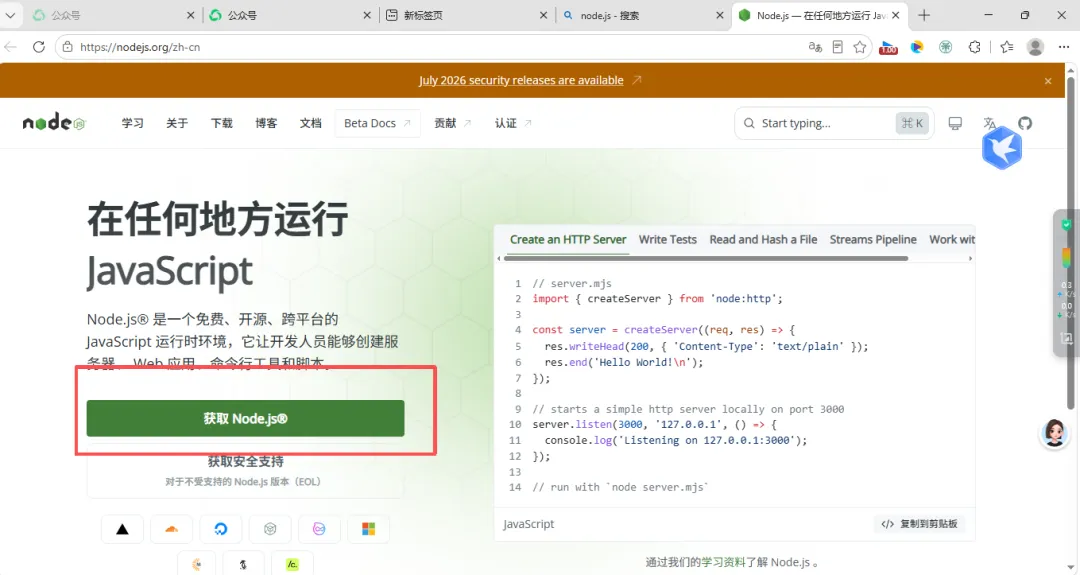
Task: Click the 获取 Node.js® button
Action: coord(245,418)
